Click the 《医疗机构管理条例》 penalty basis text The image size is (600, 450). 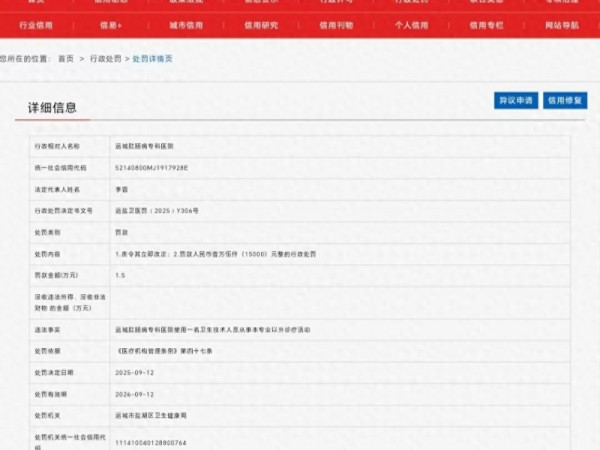pos(160,350)
